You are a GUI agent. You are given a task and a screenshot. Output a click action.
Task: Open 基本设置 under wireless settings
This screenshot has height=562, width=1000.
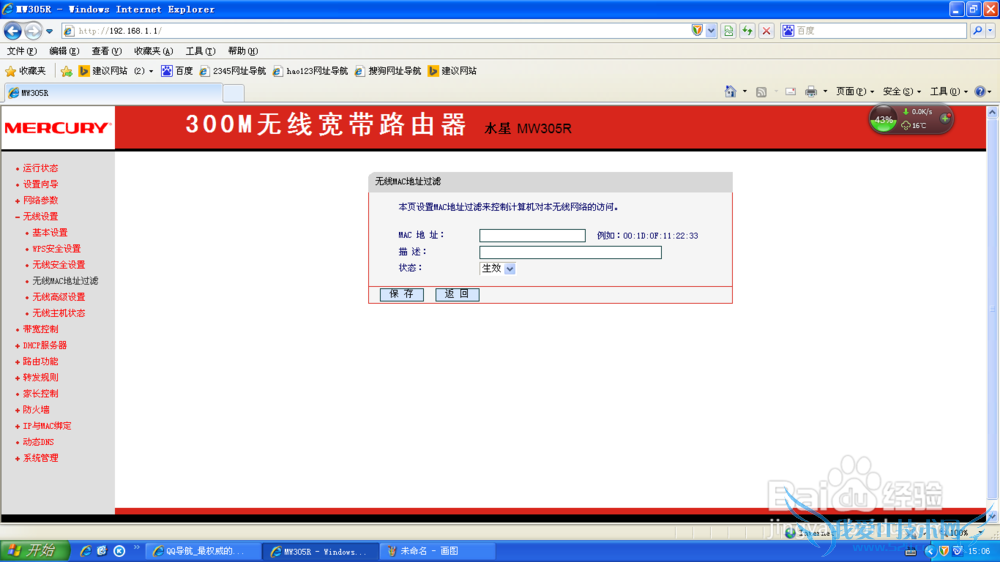click(50, 233)
